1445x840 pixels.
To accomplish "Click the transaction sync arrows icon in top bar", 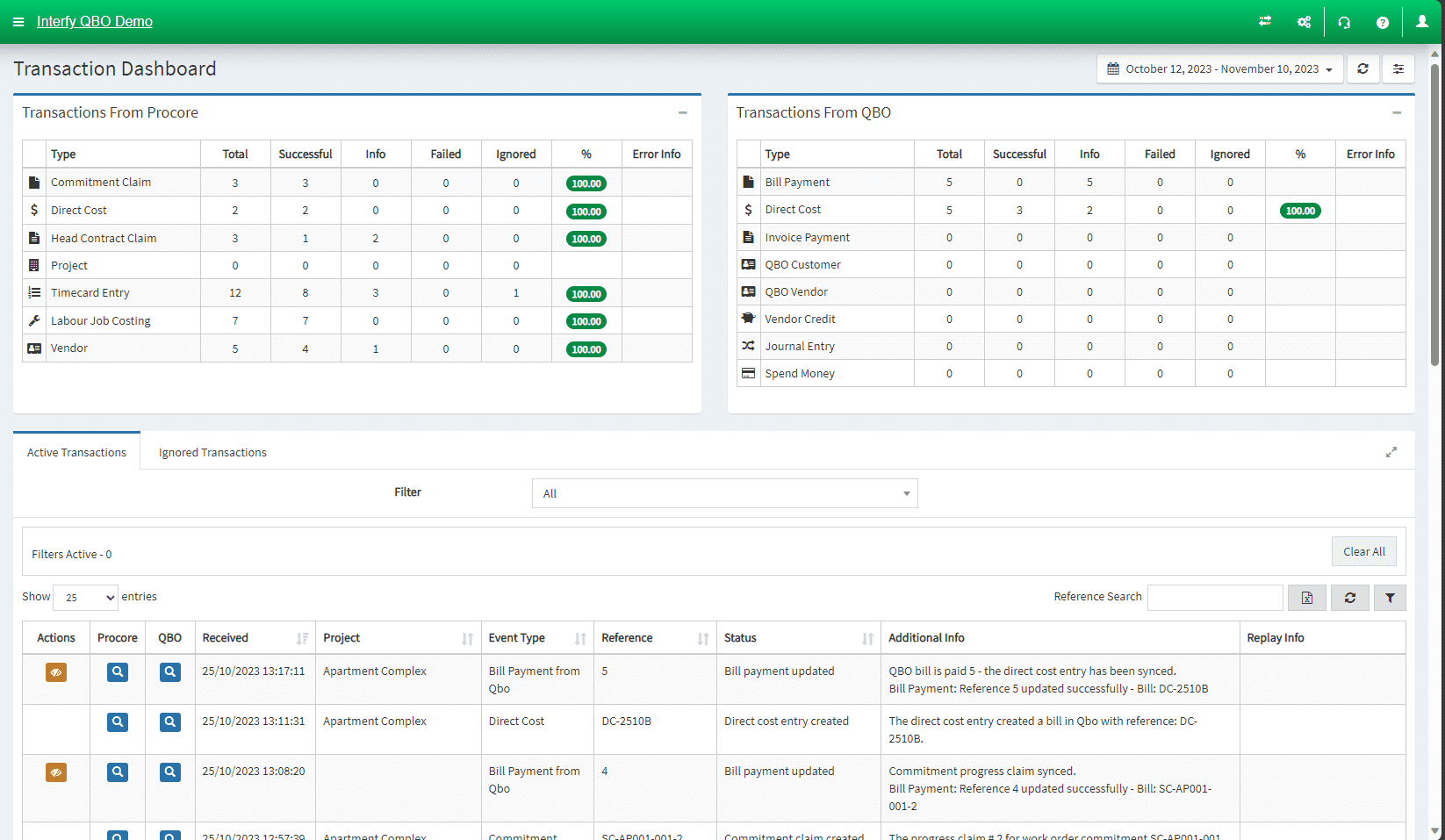I will click(1265, 22).
